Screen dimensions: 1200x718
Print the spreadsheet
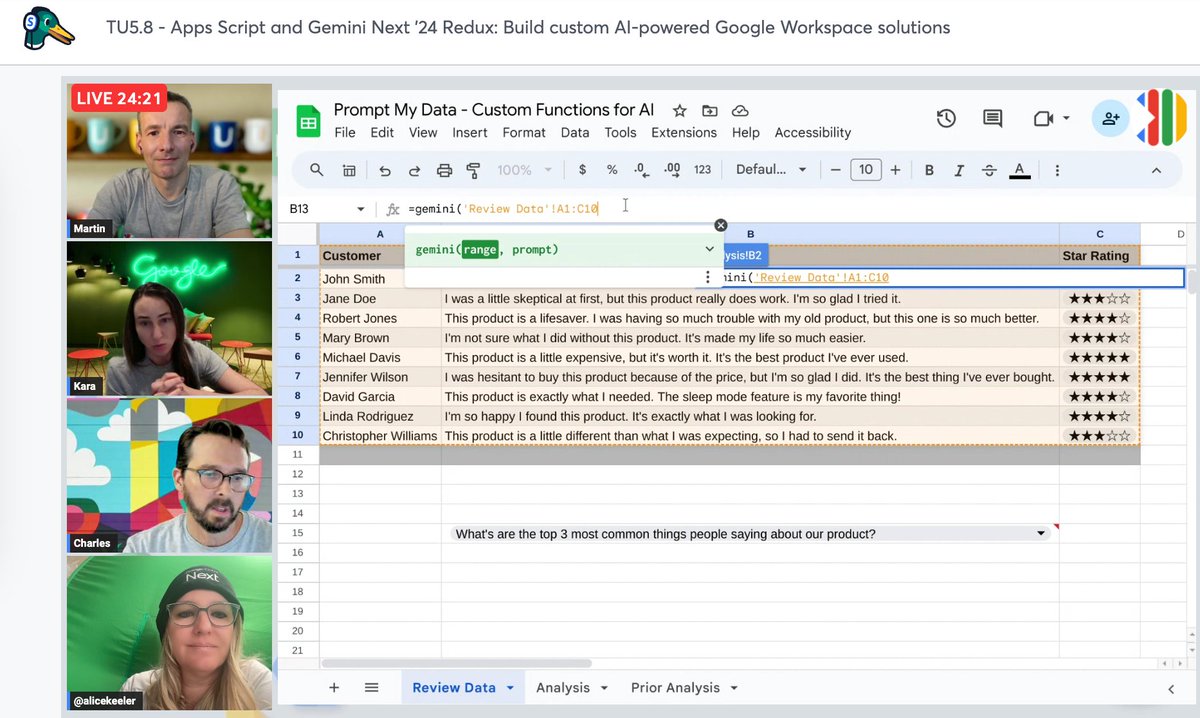pyautogui.click(x=445, y=170)
